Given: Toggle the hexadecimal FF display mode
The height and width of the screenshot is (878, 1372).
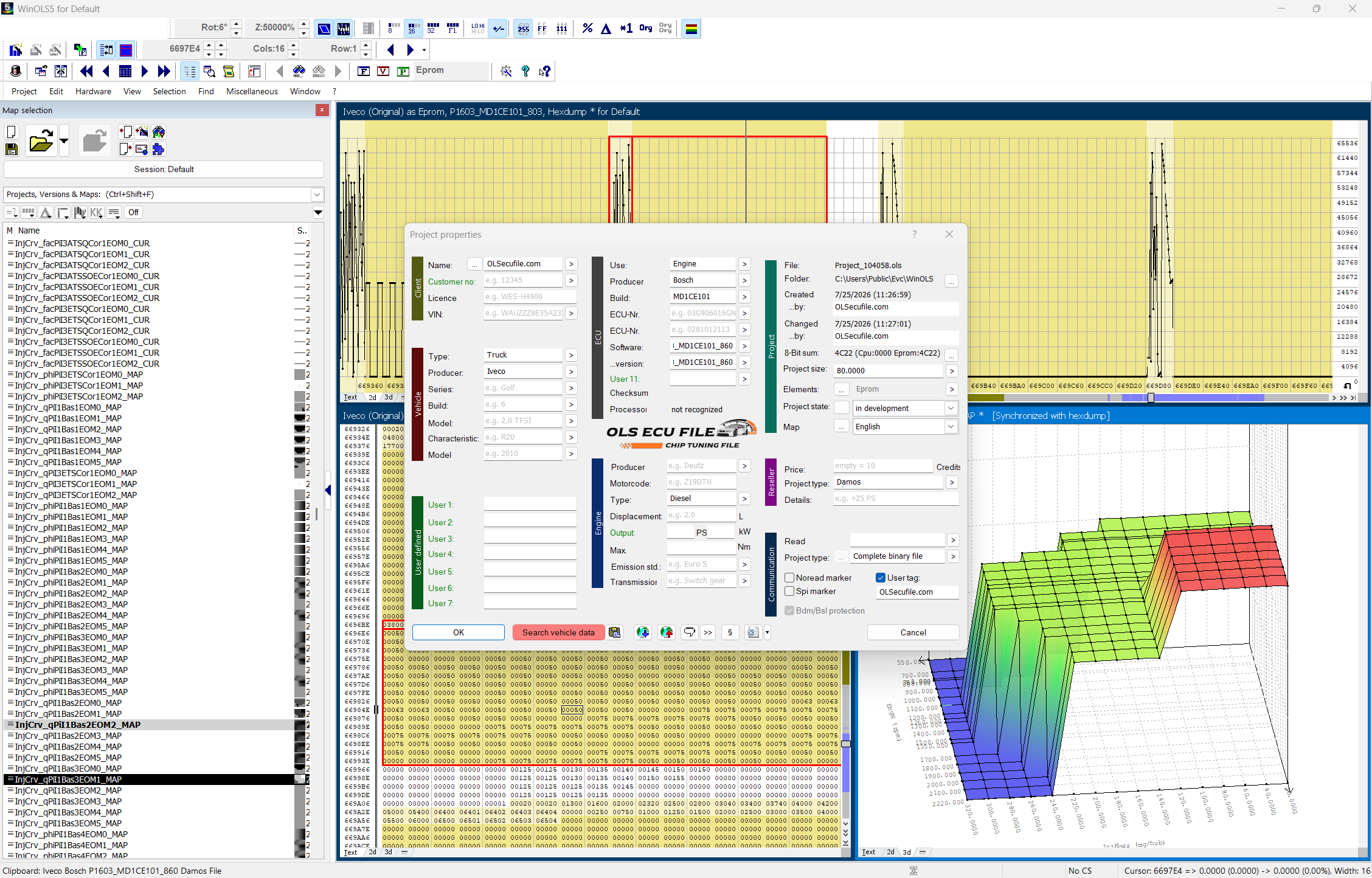Looking at the screenshot, I should pos(542,28).
